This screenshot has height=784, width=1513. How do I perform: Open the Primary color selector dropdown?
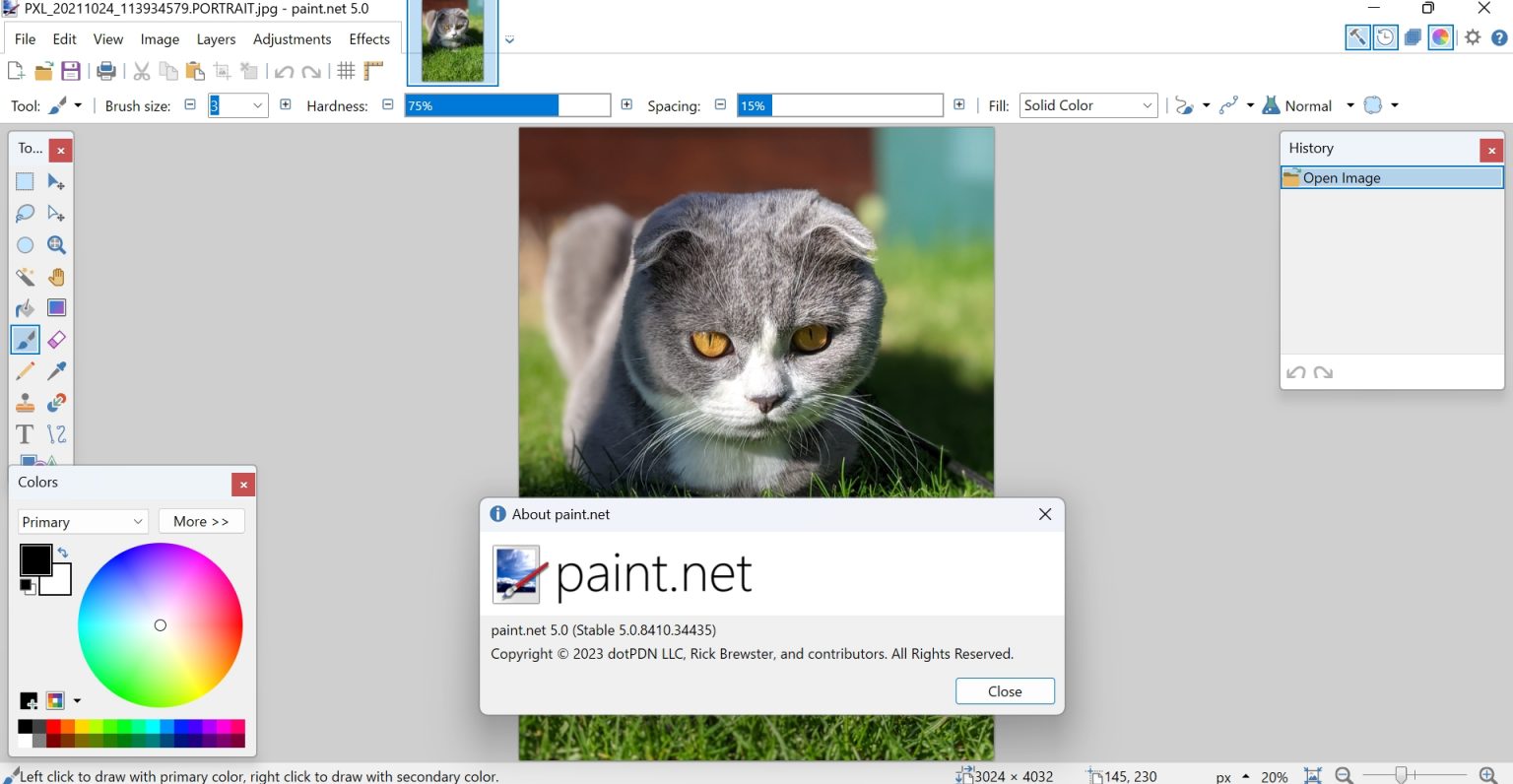coord(83,522)
